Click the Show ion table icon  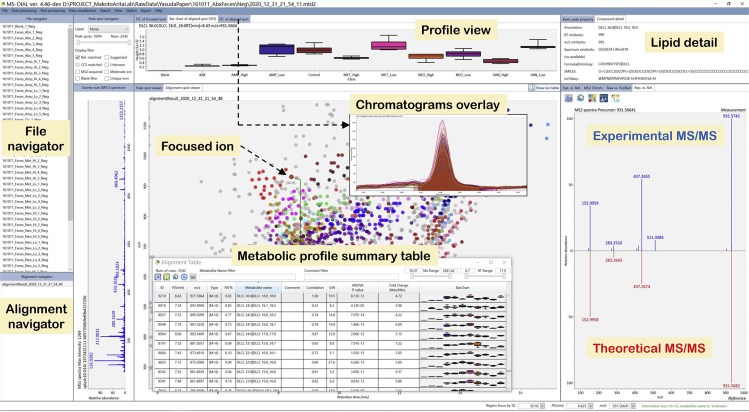click(x=531, y=88)
